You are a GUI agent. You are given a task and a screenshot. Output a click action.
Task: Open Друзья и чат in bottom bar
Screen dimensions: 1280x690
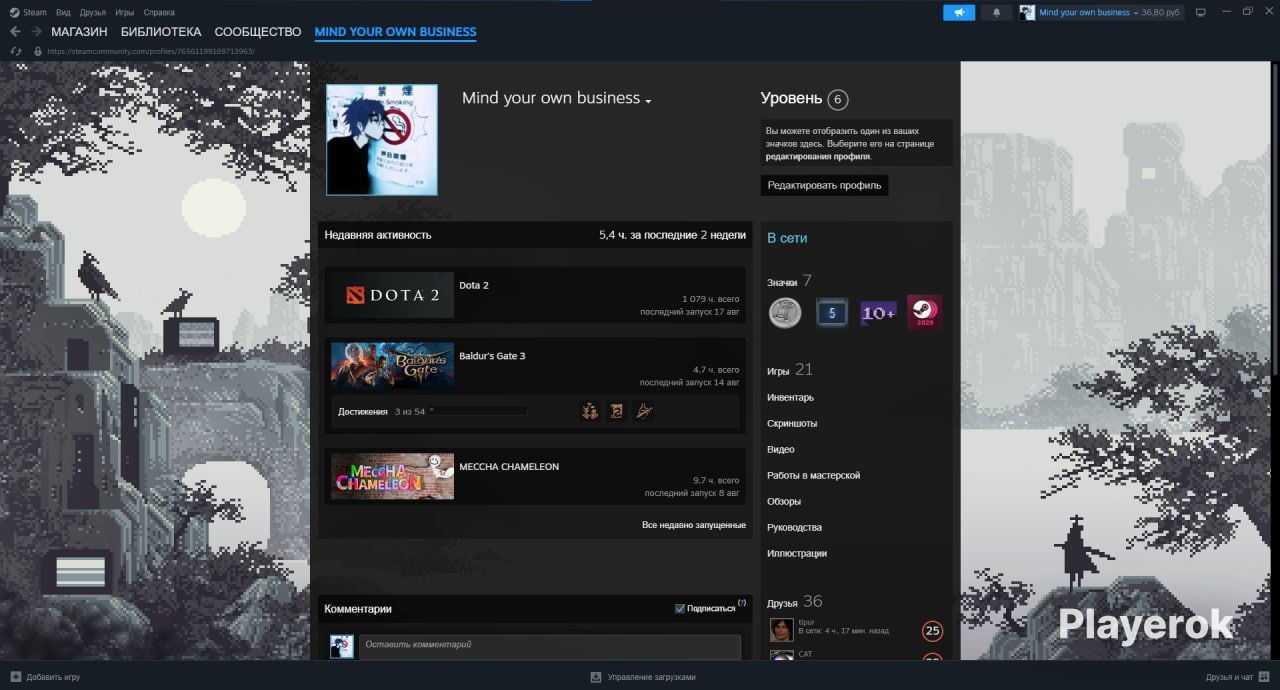pos(1229,677)
